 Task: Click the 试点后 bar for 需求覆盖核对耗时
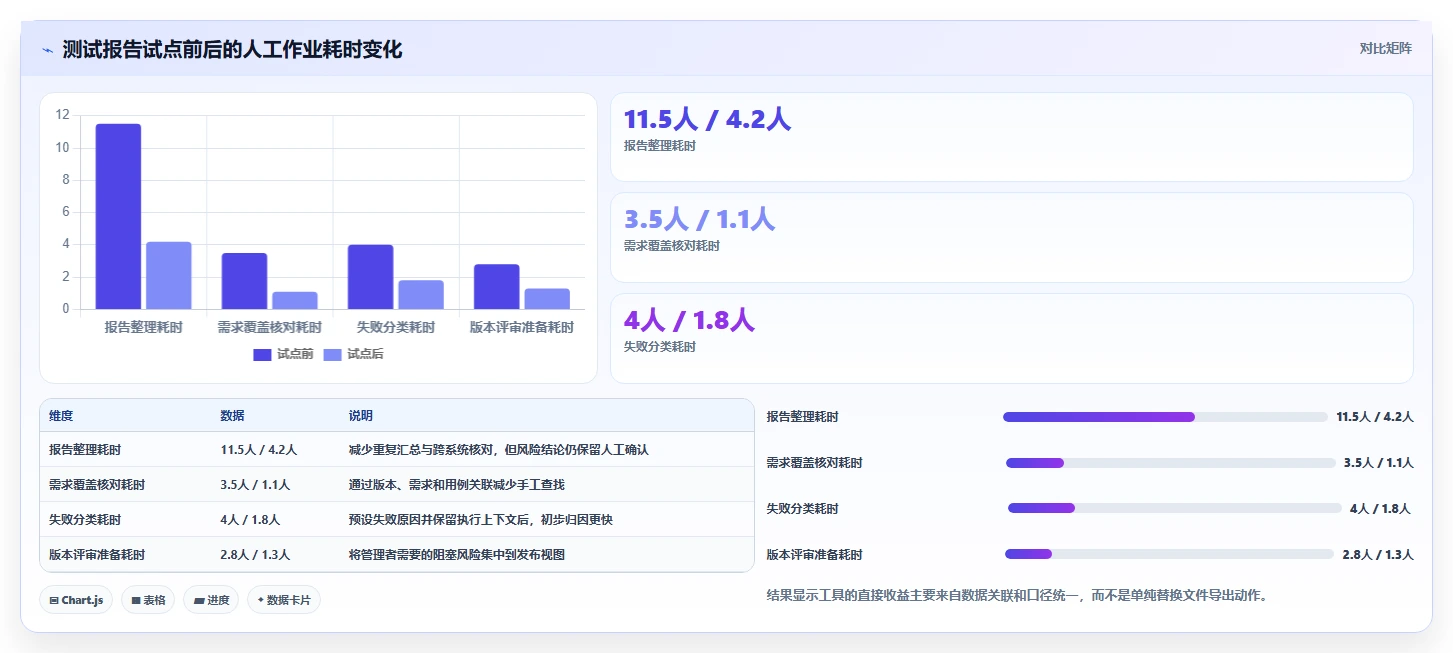(294, 300)
